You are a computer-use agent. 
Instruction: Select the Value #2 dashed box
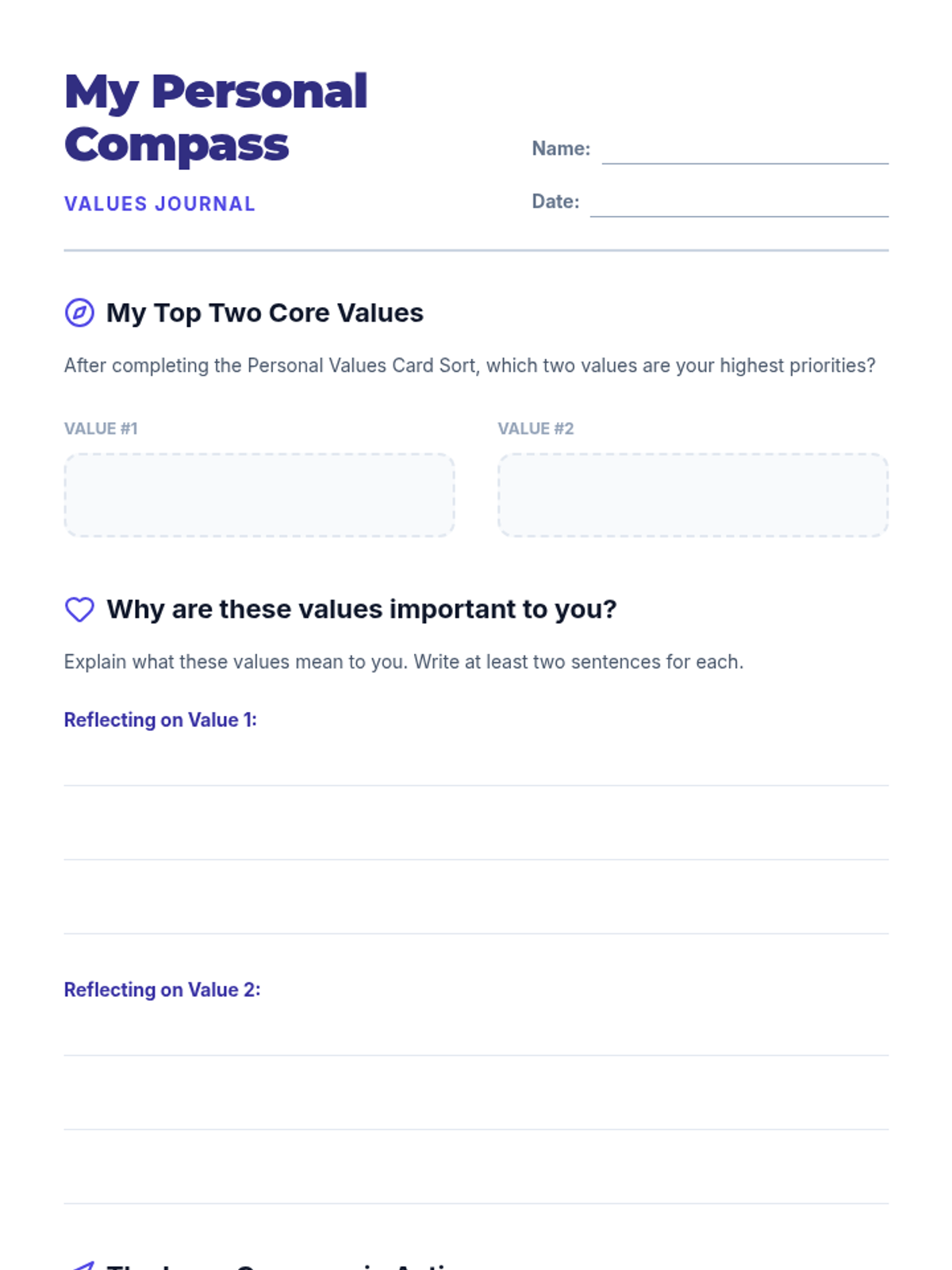tap(693, 495)
